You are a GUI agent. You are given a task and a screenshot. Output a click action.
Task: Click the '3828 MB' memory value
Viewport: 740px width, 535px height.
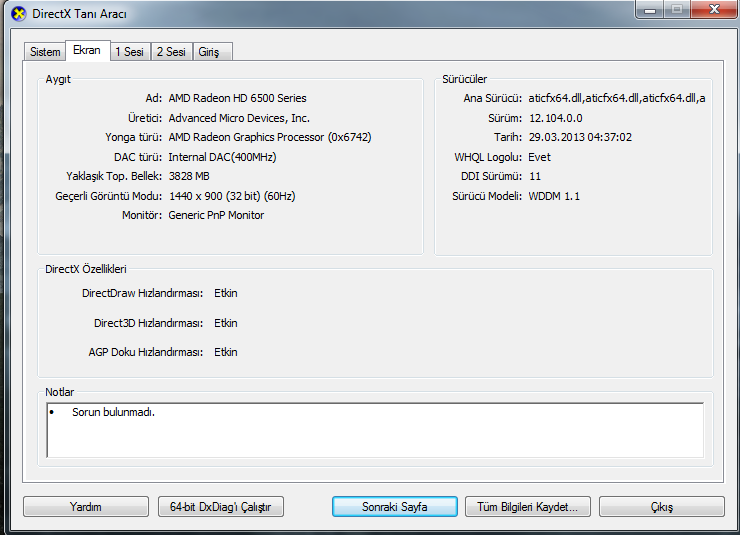click(189, 176)
